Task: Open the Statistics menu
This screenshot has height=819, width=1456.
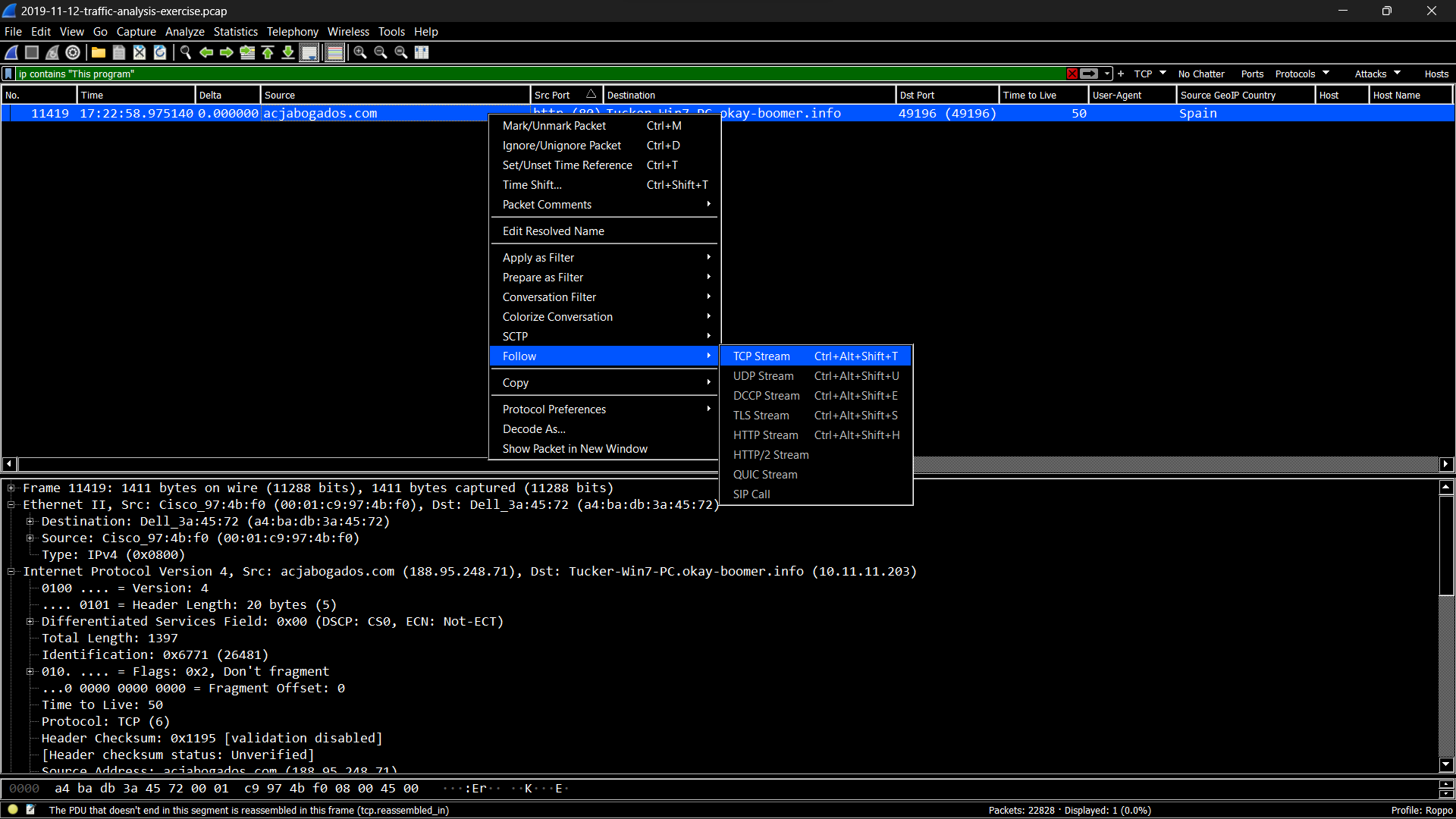Action: point(235,32)
